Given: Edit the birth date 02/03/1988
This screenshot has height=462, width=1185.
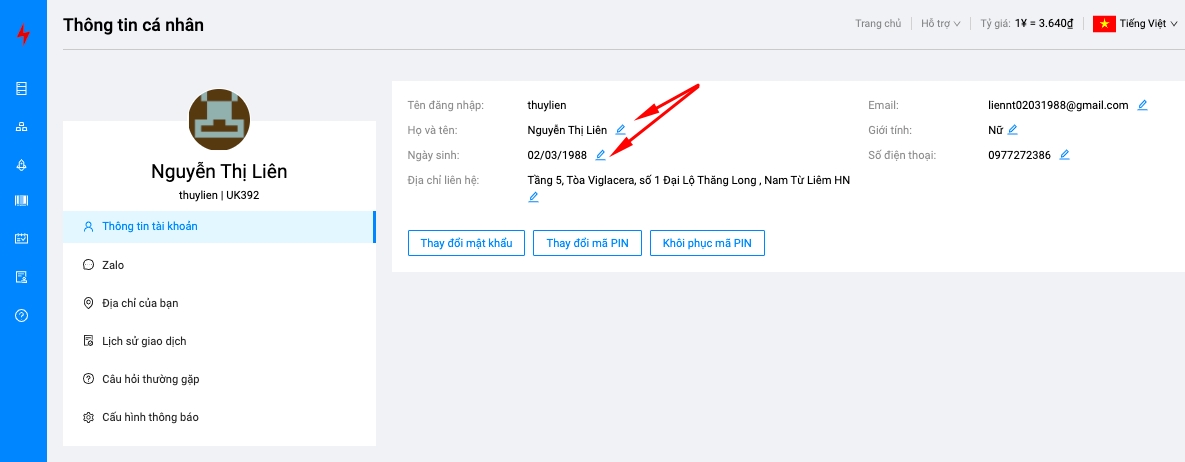Looking at the screenshot, I should [600, 155].
